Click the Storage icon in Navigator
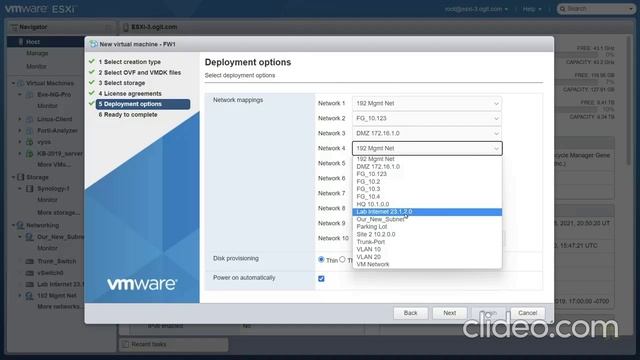This screenshot has width=640, height=360. tap(20, 177)
